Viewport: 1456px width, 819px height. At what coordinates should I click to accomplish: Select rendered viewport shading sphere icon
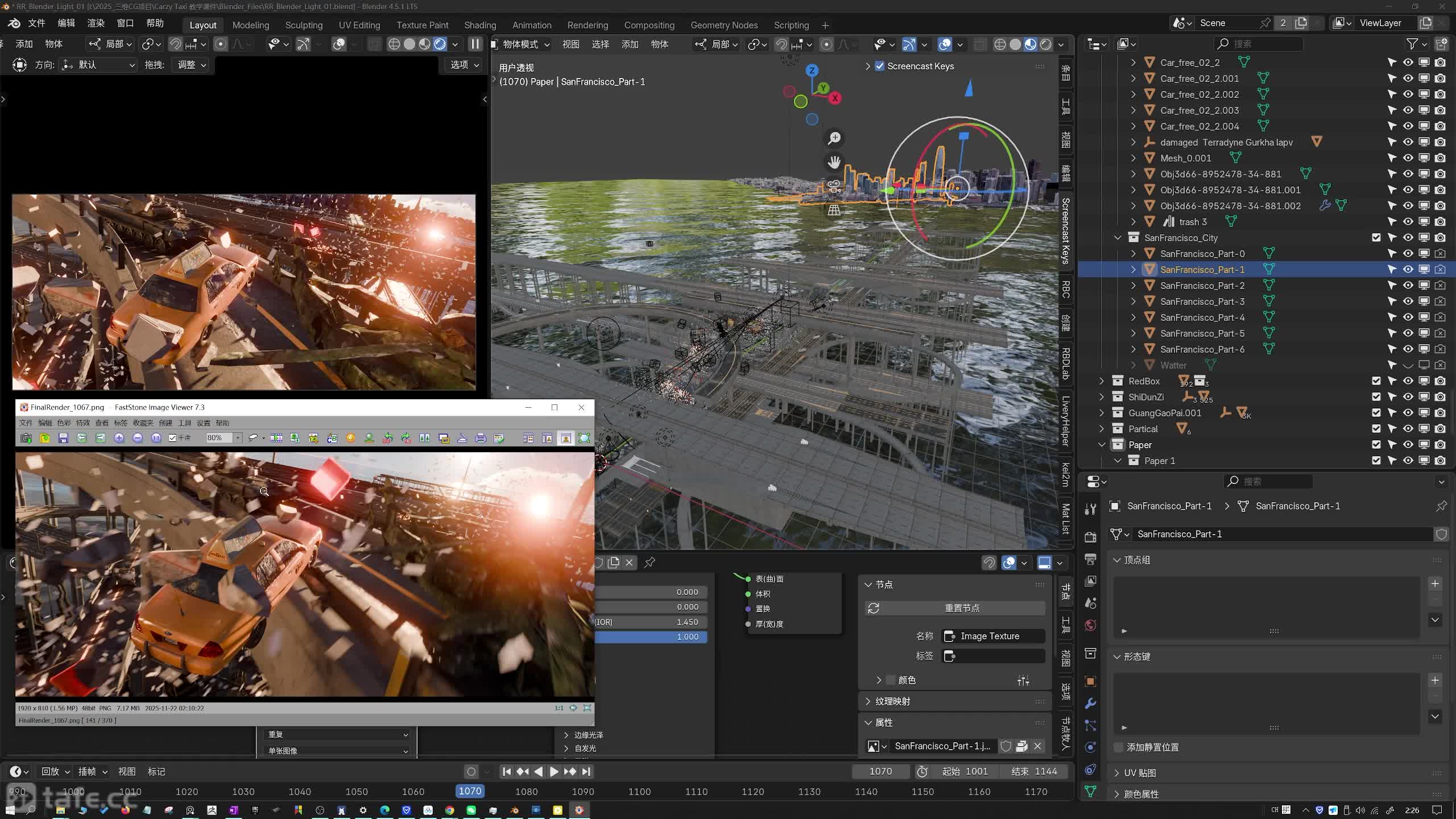[x=1045, y=44]
